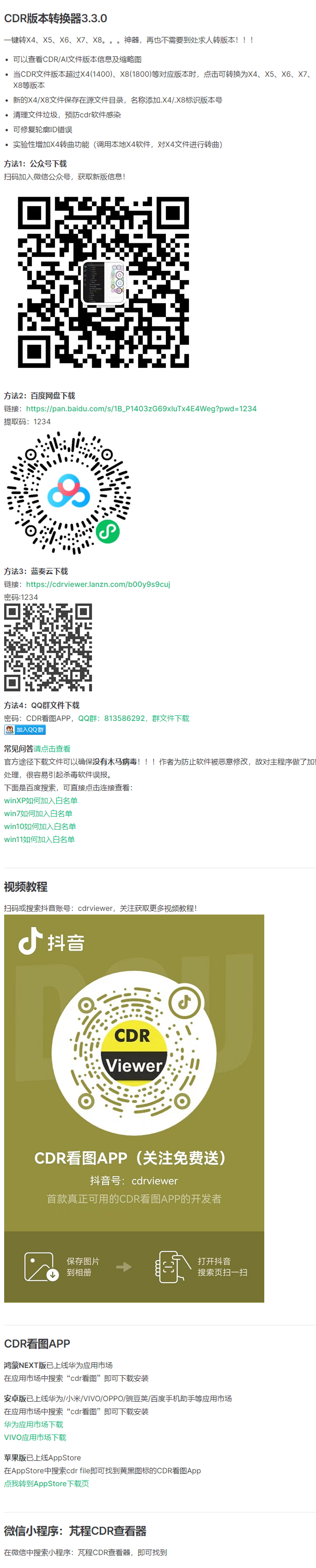
Task: Open the 点我转到AppStore下载页 link
Action: tap(46, 1484)
